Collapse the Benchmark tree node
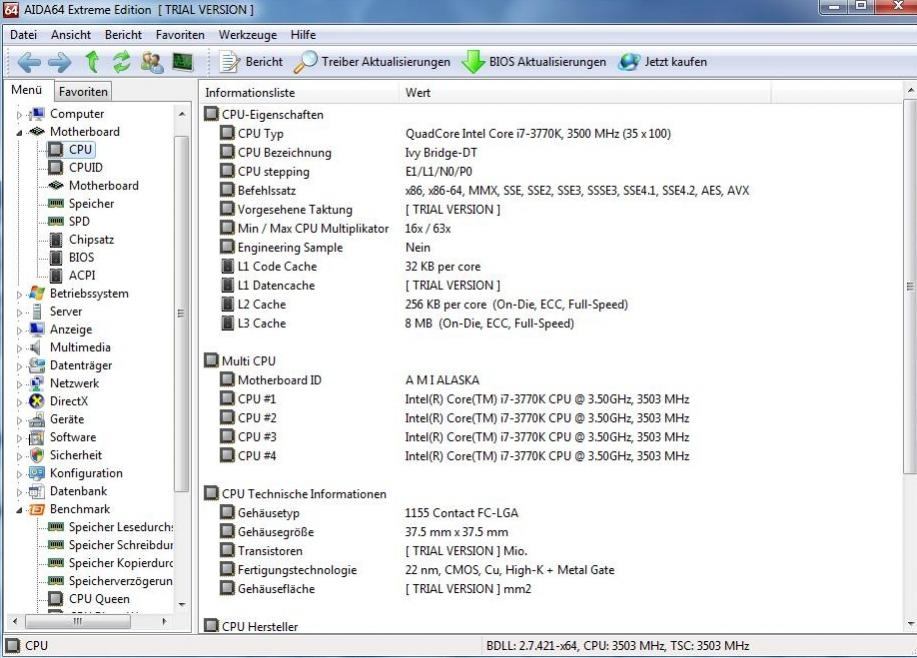917x658 pixels. pos(19,510)
